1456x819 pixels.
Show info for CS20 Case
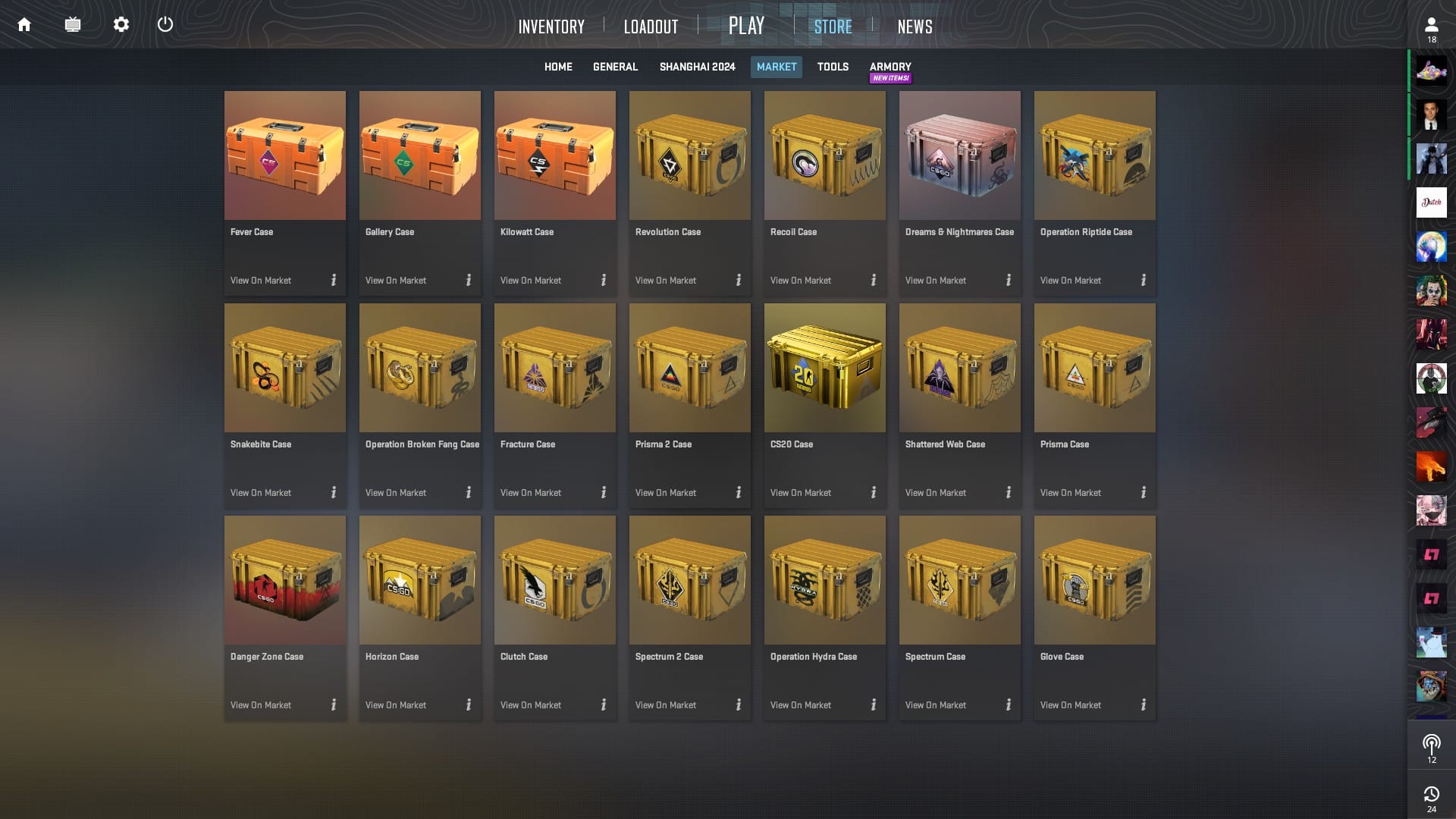[x=874, y=493]
